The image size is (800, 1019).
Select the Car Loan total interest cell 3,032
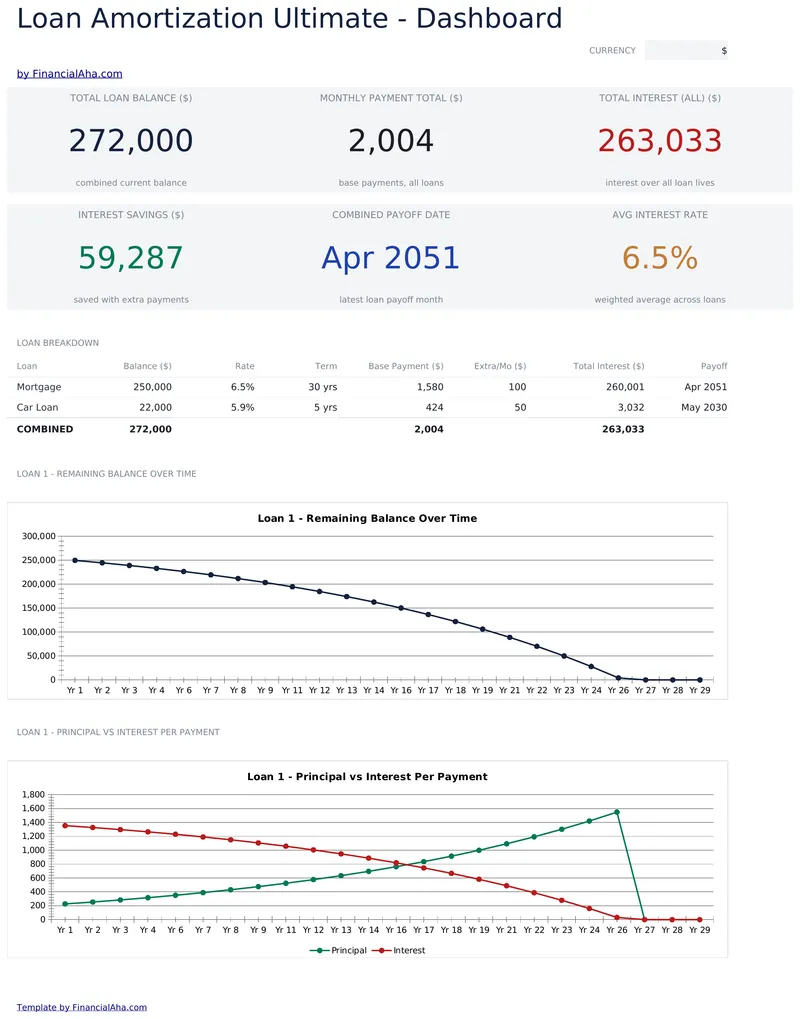coord(631,407)
